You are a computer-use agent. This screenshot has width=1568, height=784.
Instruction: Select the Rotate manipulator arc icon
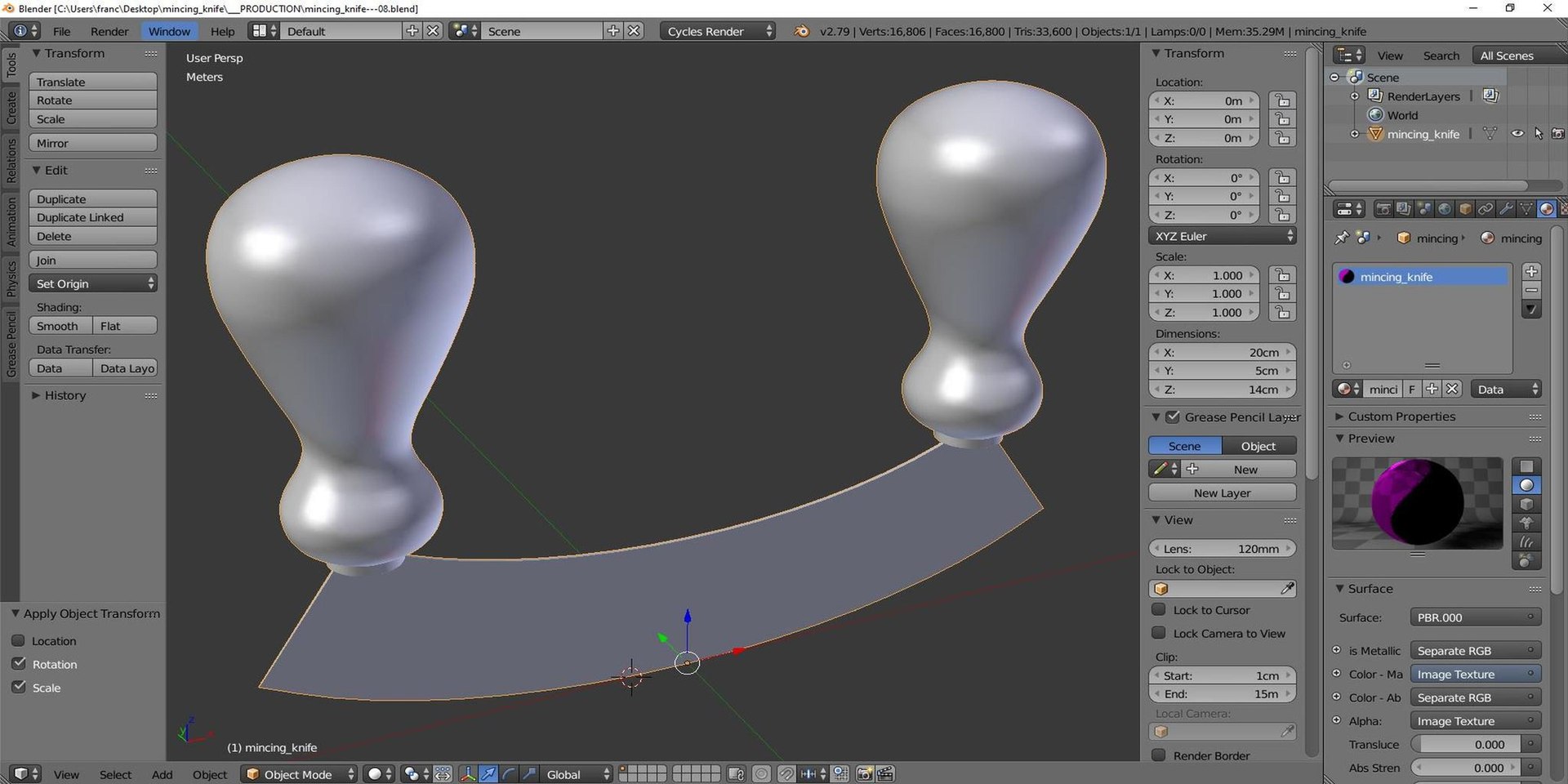(508, 774)
